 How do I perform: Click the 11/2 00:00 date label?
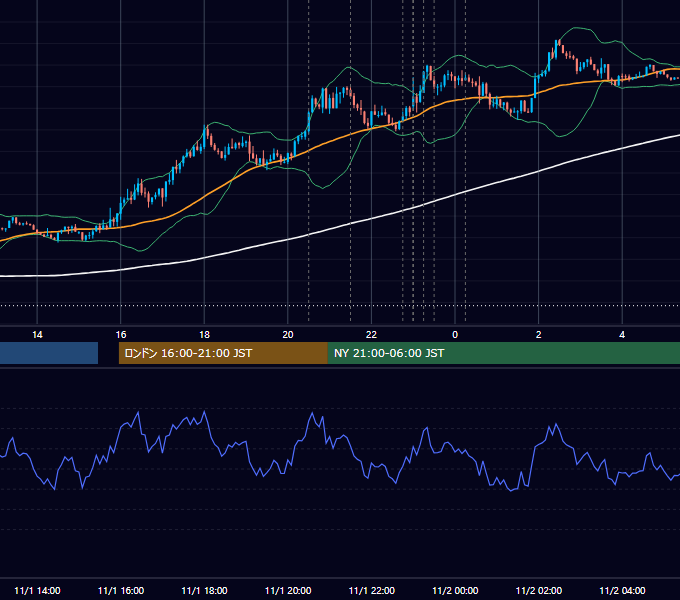pos(455,590)
